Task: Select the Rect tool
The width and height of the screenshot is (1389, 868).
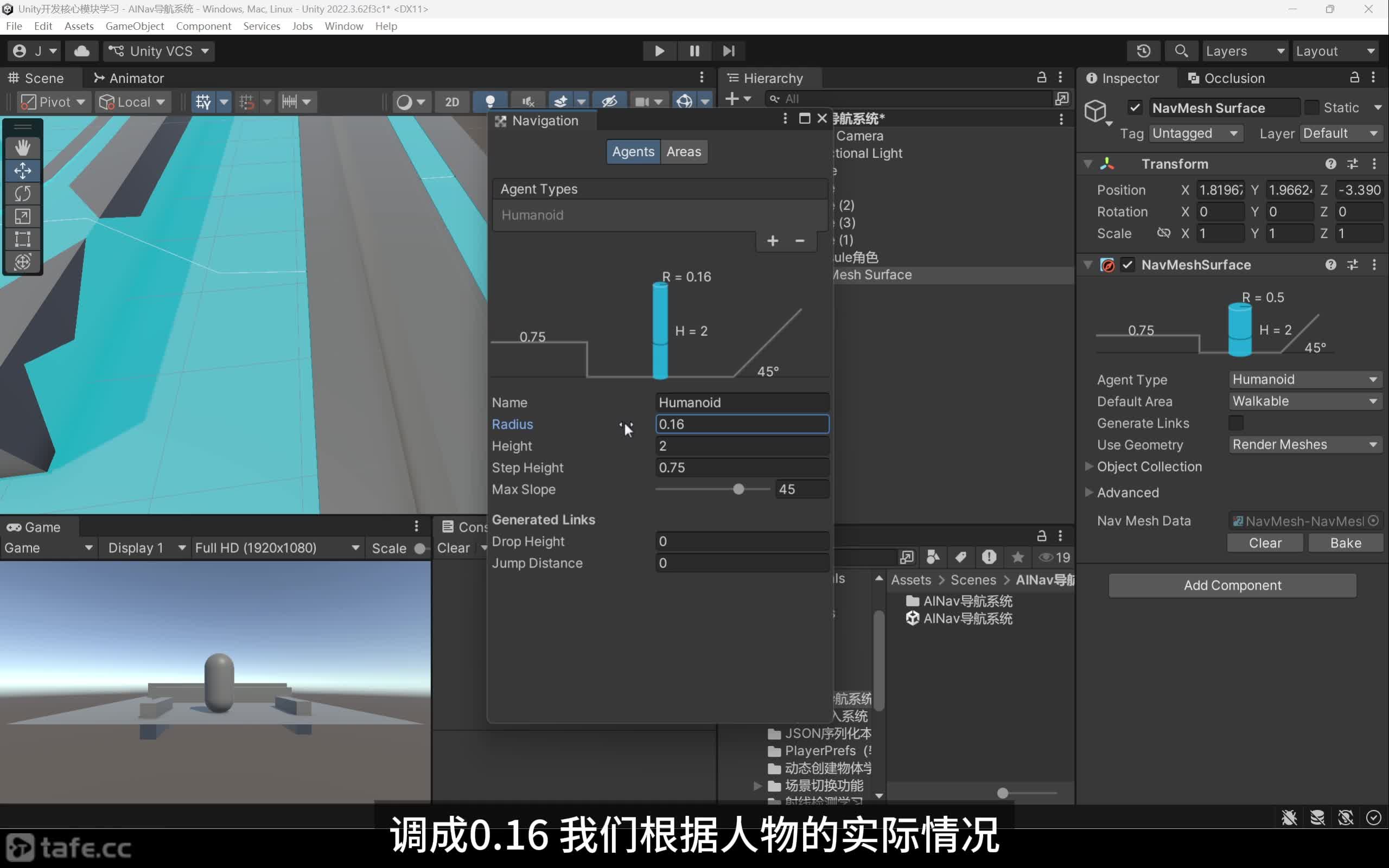Action: (22, 239)
